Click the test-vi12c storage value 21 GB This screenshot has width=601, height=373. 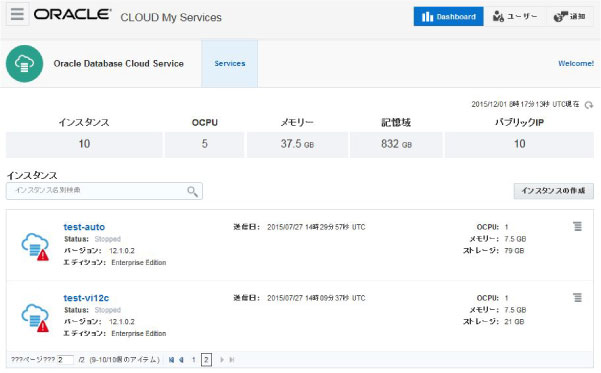(x=514, y=322)
